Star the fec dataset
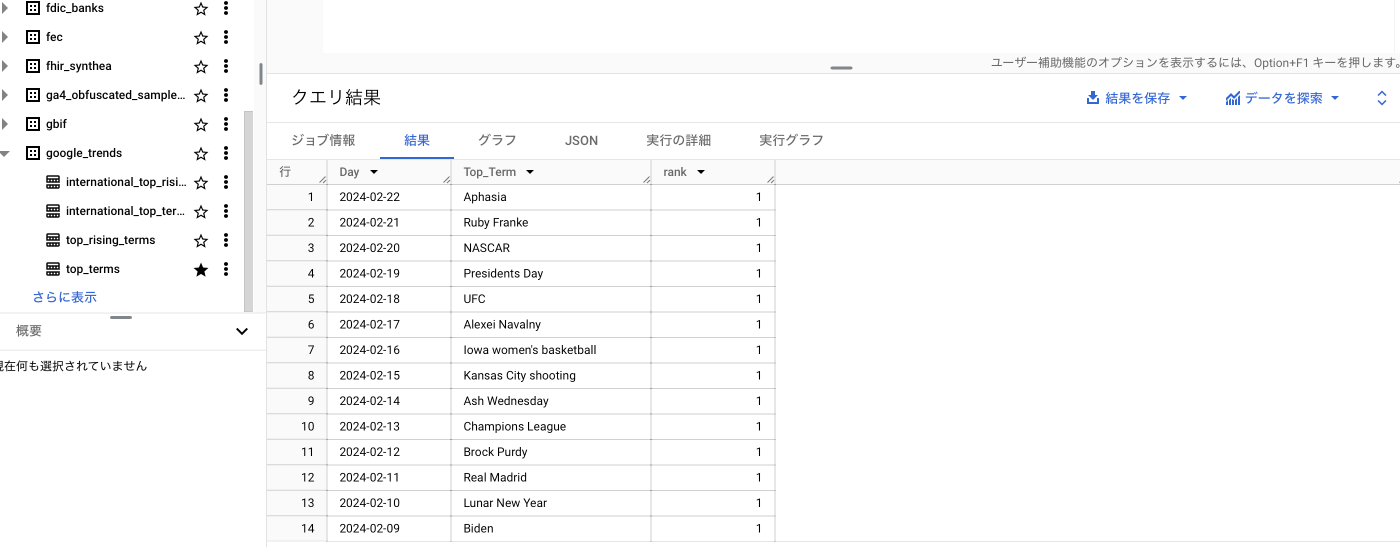 click(201, 37)
